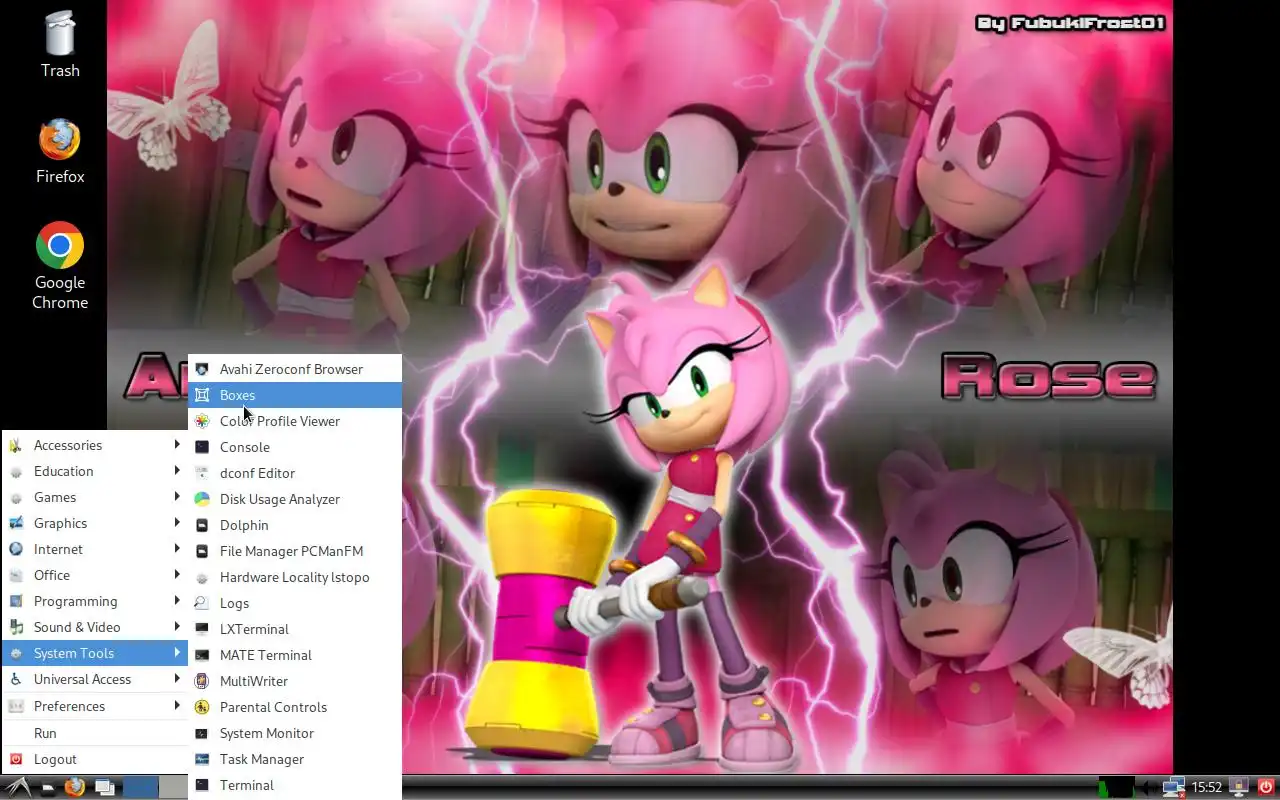Viewport: 1280px width, 800px height.
Task: Open File Manager PCManFM entry
Action: coord(295,551)
